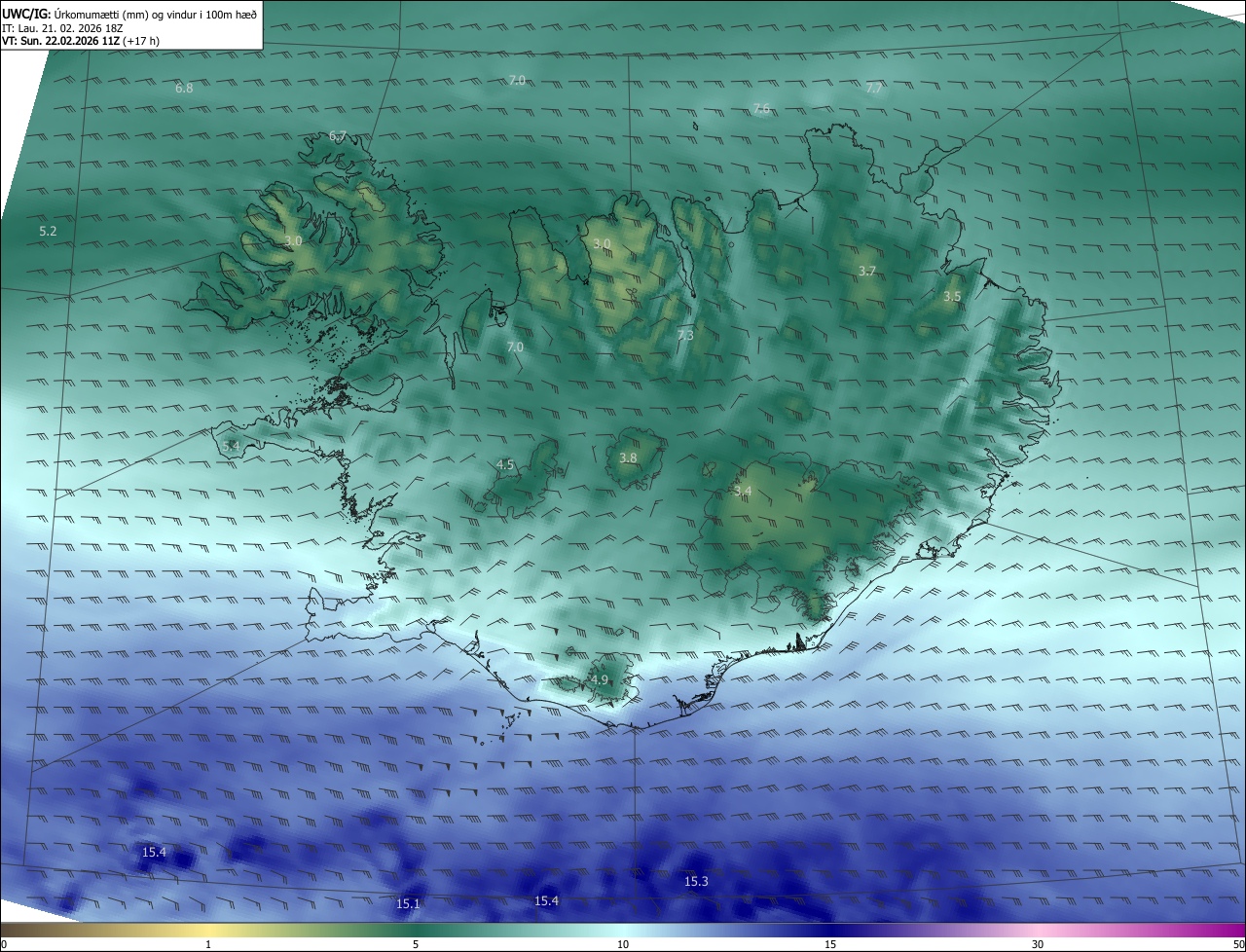Click the 3.7 value label
The width and height of the screenshot is (1246, 952).
point(867,272)
